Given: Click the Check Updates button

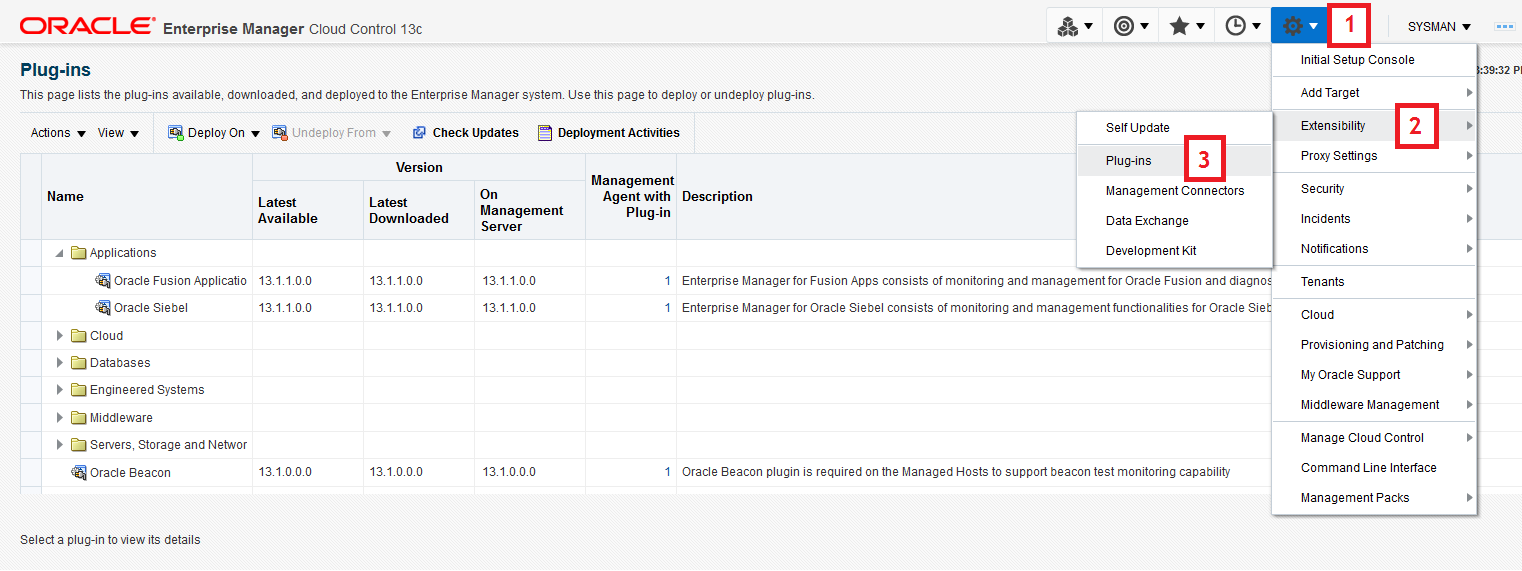Looking at the screenshot, I should pos(465,133).
